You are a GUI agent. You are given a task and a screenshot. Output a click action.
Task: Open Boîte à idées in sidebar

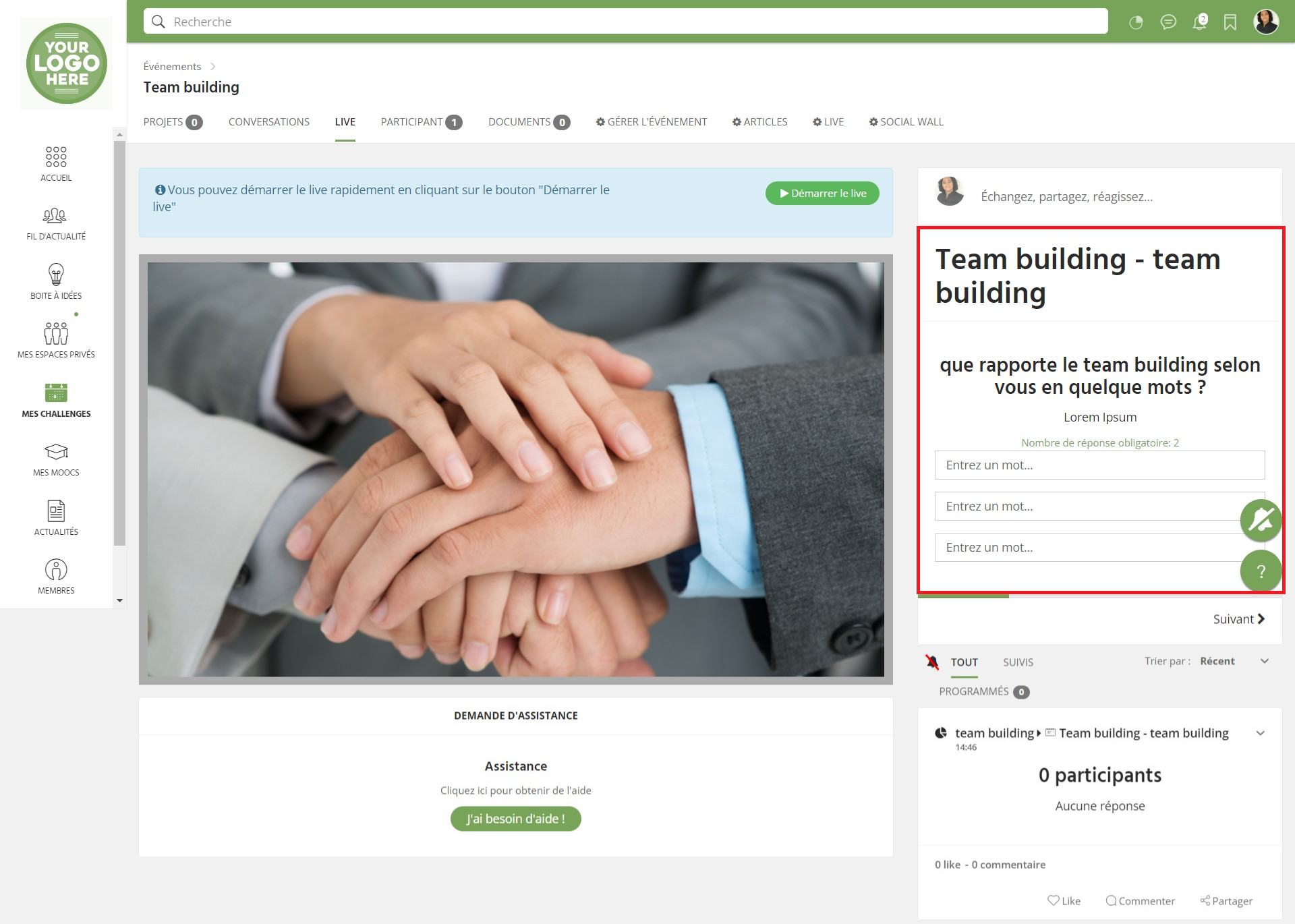coord(56,281)
